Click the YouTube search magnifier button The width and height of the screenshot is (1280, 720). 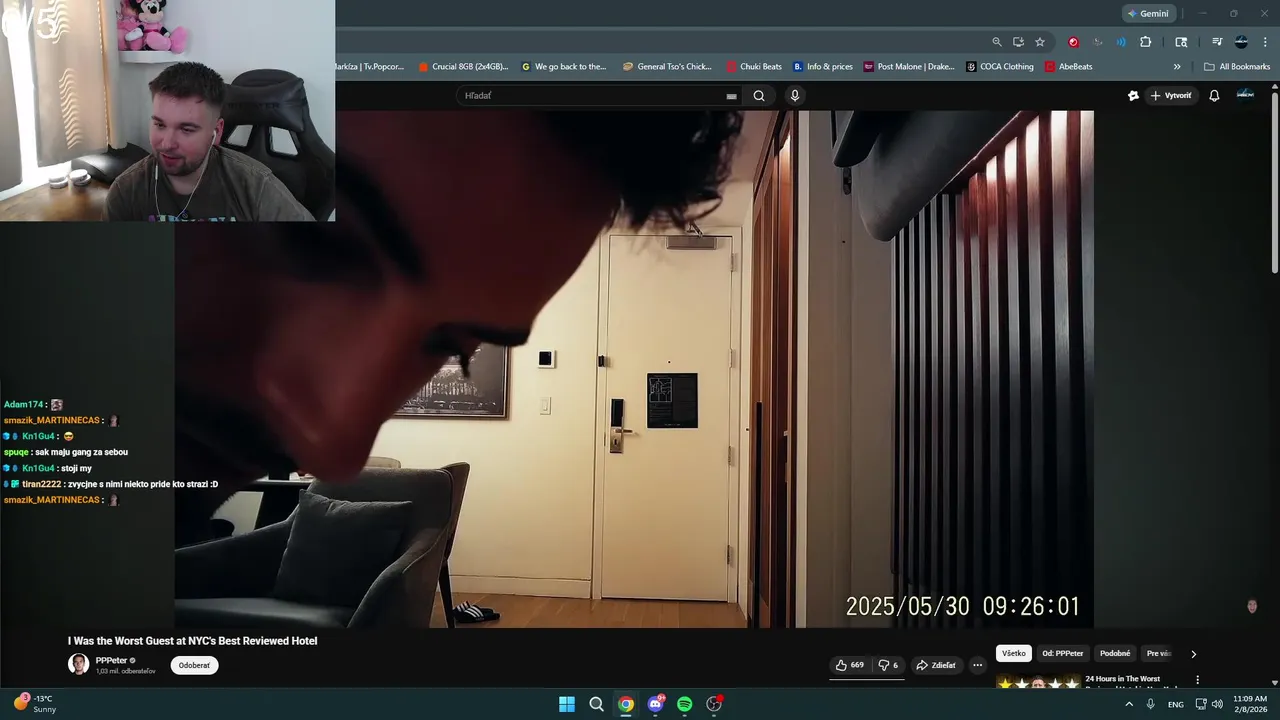759,96
